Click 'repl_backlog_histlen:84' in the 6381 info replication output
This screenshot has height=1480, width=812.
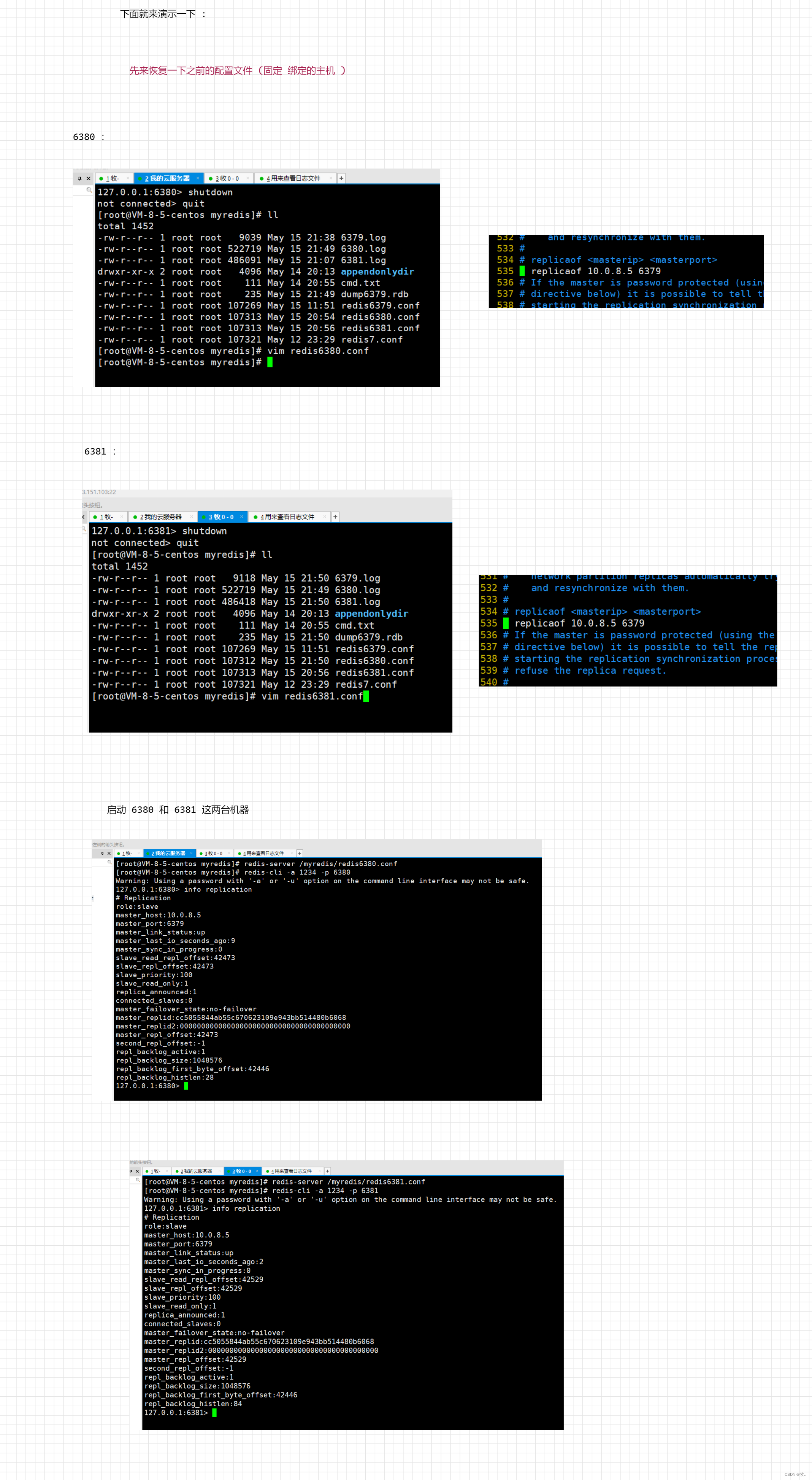click(x=193, y=1404)
